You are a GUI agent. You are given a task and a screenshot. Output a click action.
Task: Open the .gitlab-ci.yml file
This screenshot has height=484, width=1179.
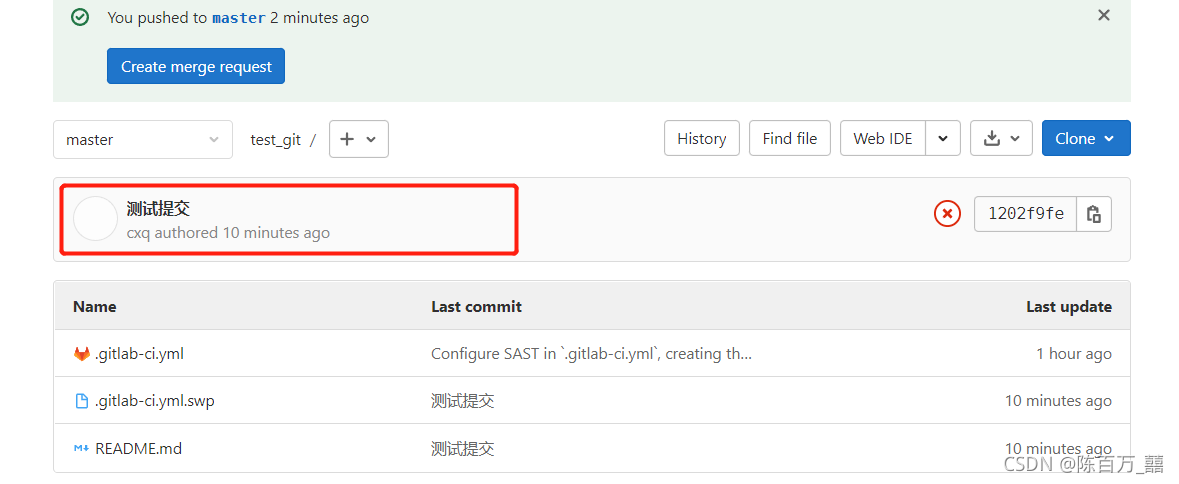(139, 353)
